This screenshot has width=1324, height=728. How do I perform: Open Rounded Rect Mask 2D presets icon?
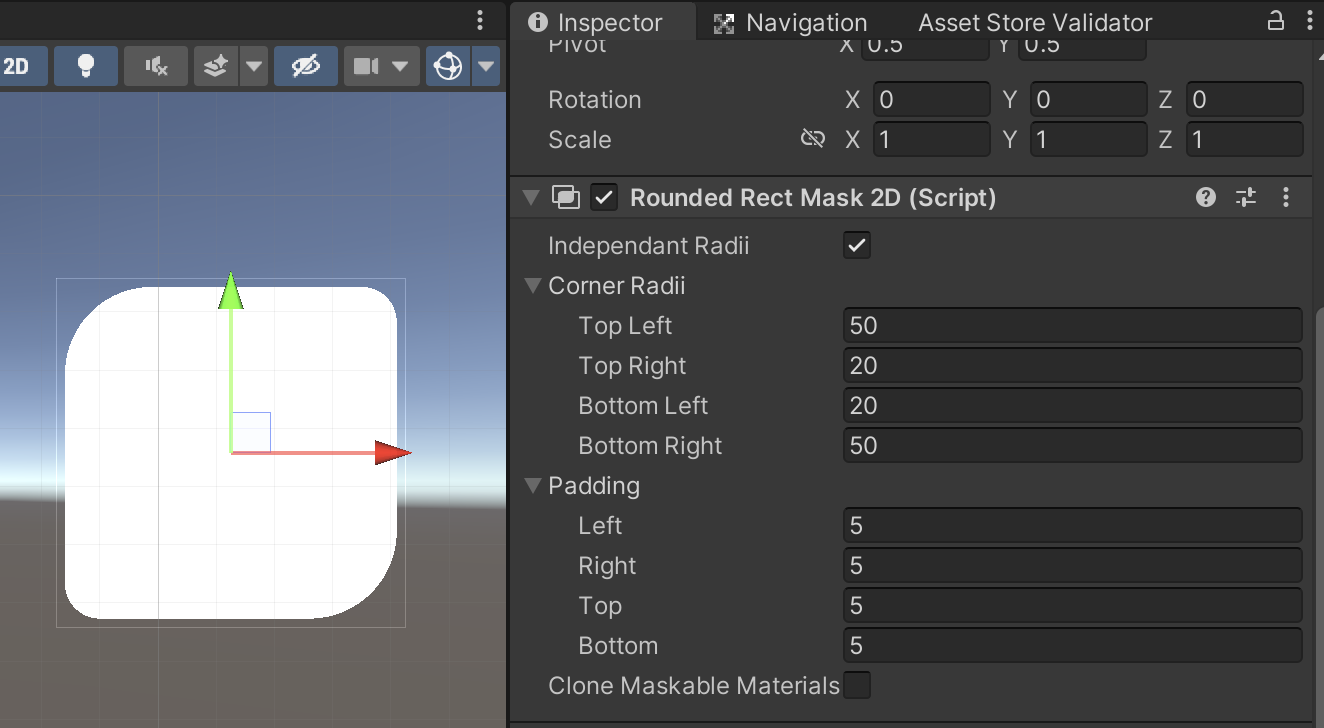pyautogui.click(x=1245, y=197)
